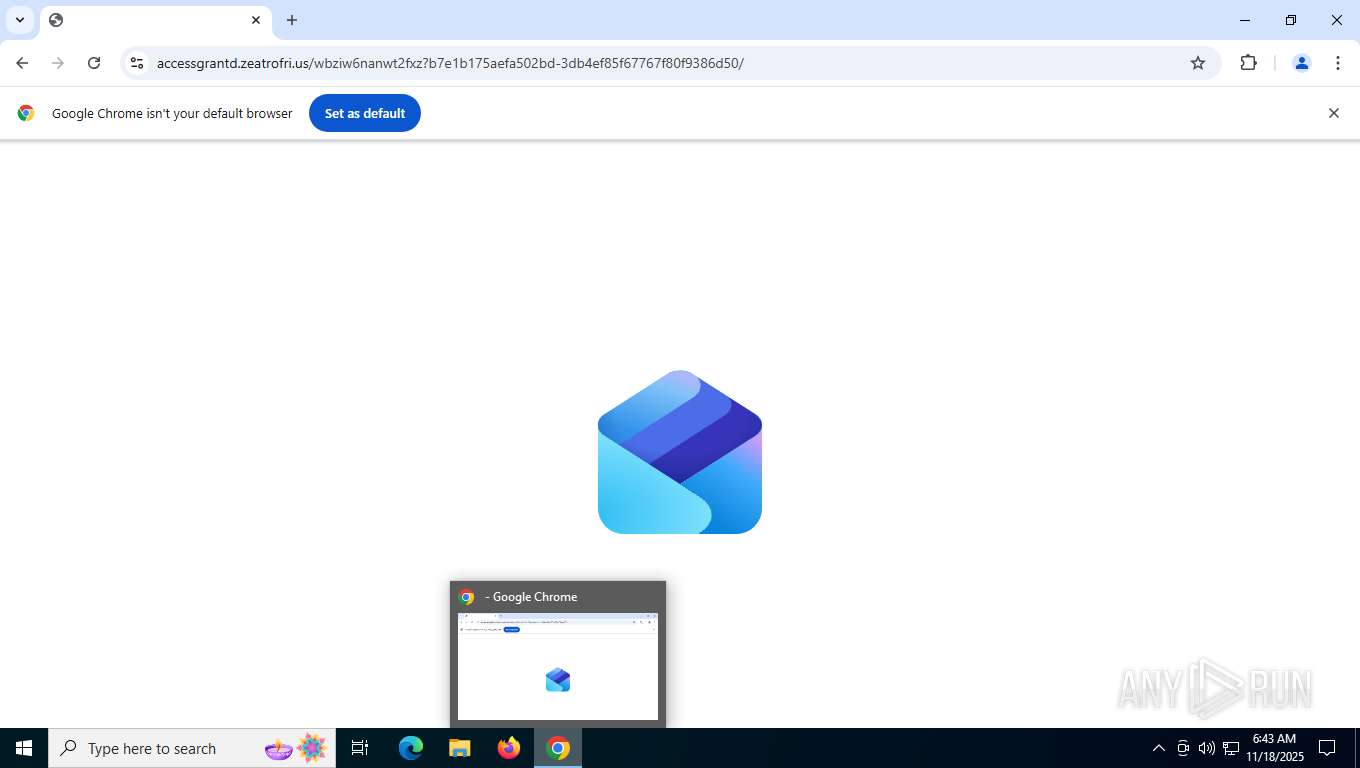Minimize the Chrome window
Viewport: 1360px width, 768px height.
[1245, 20]
